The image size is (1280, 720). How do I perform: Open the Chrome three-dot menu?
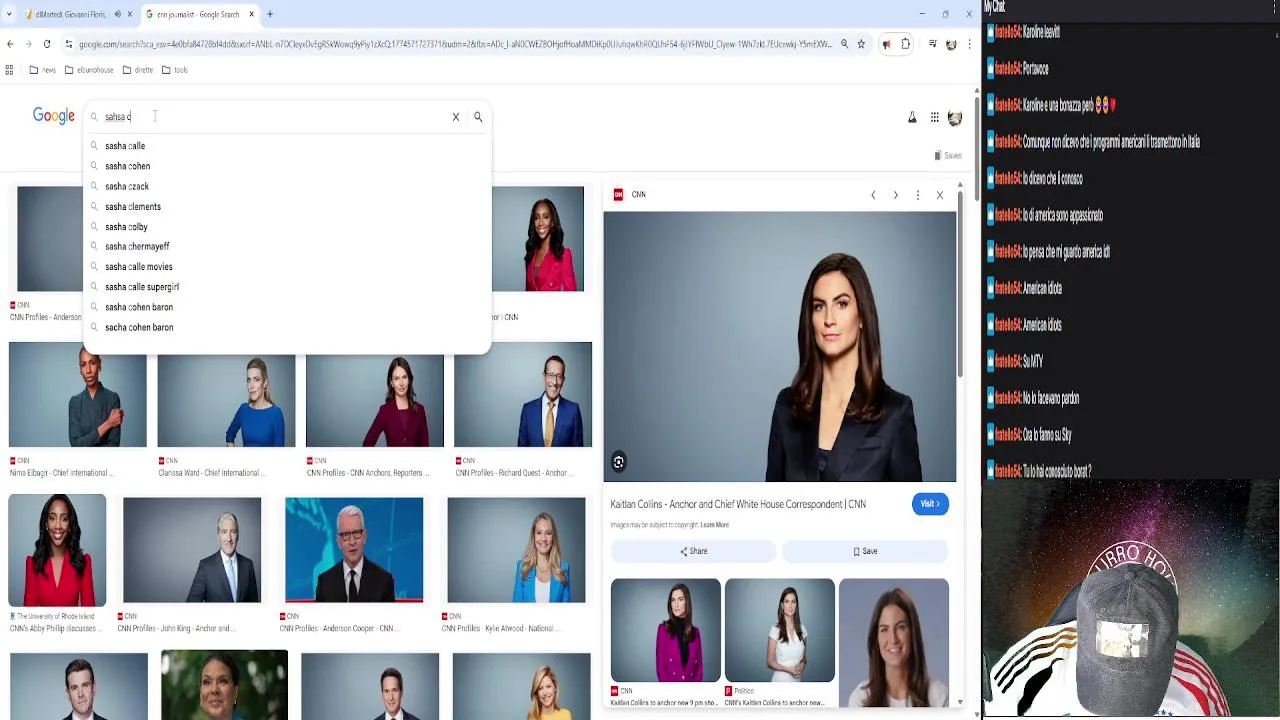coord(969,44)
